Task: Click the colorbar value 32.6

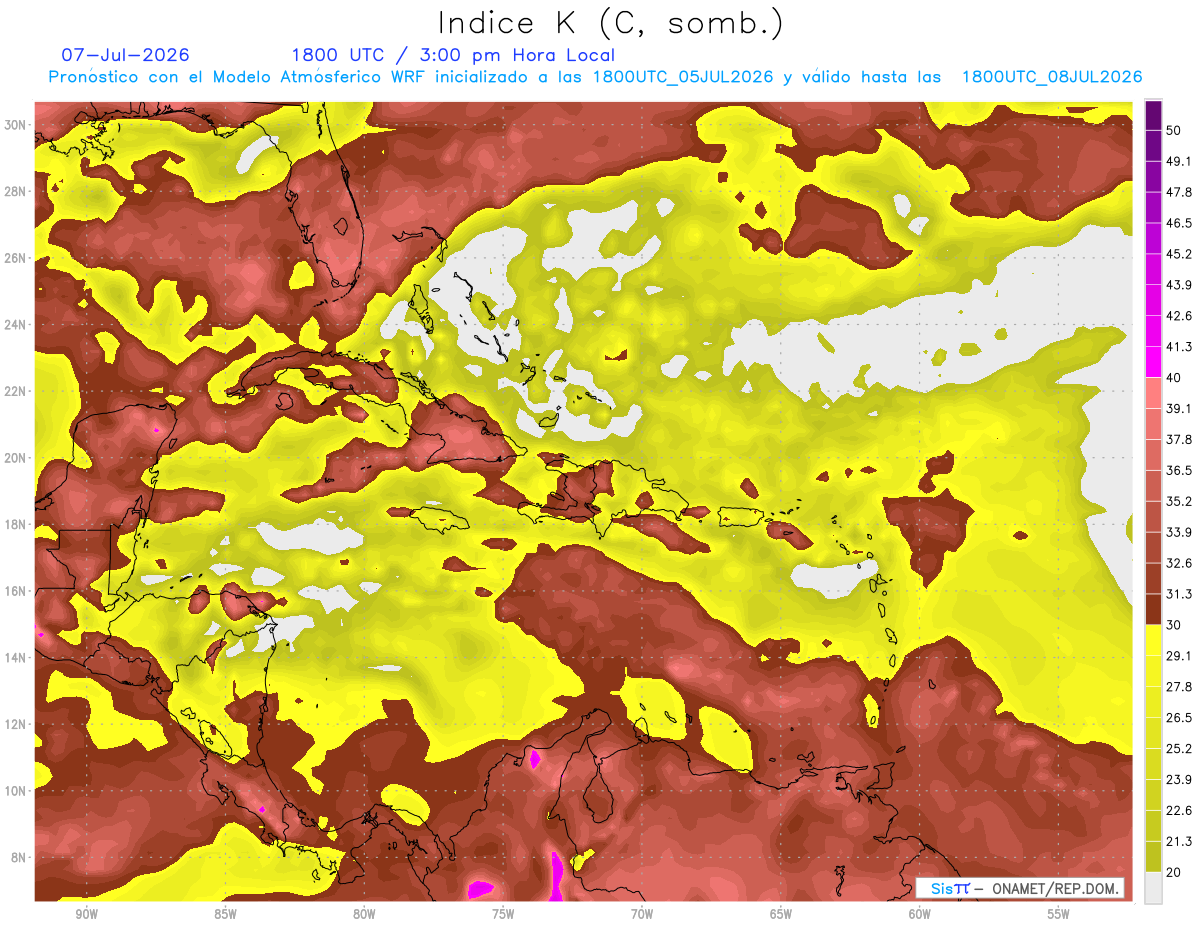Action: 1179,563
